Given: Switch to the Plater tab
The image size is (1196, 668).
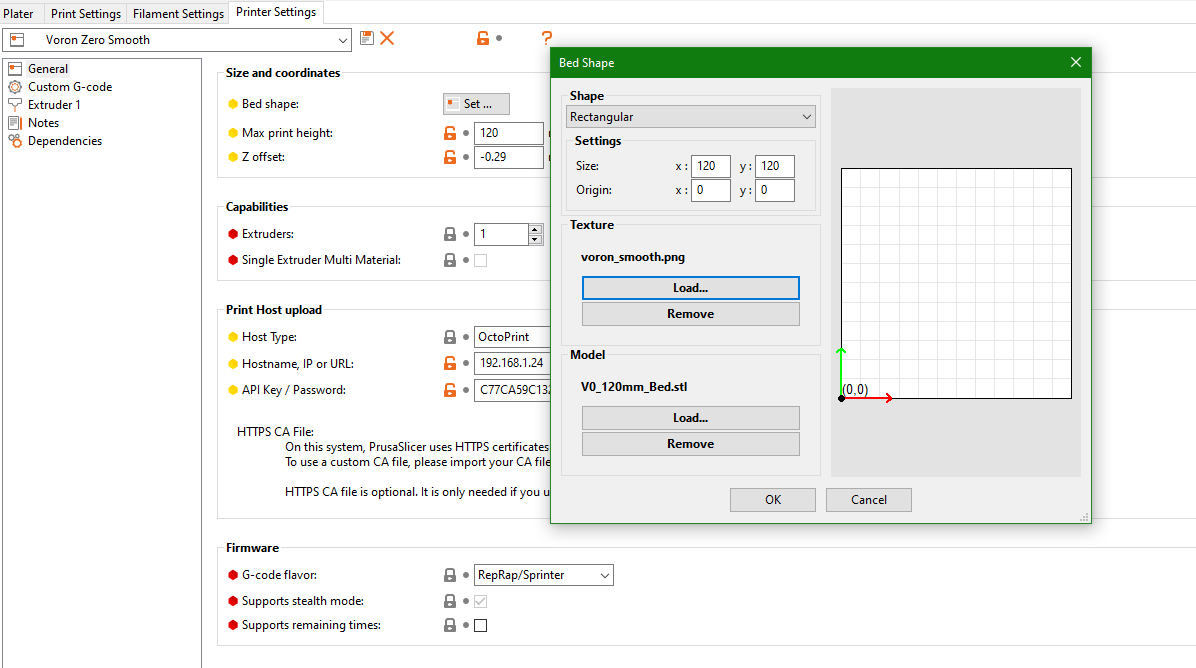Looking at the screenshot, I should pyautogui.click(x=19, y=14).
